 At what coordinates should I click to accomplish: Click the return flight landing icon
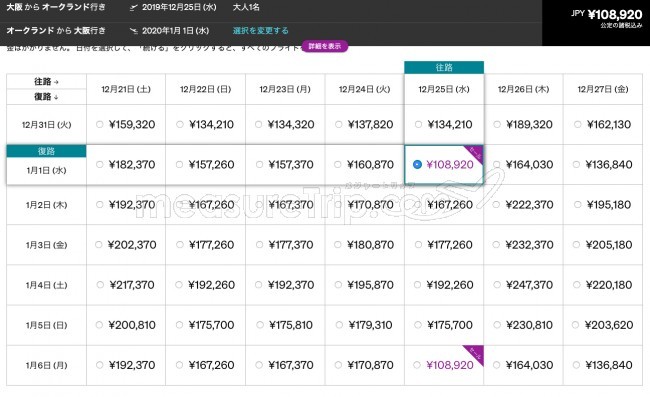(x=133, y=31)
